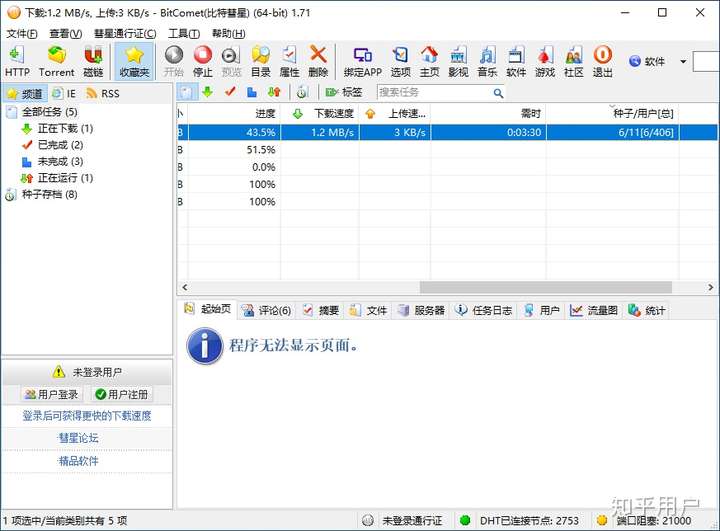
Task: Expand the 软件 search dropdown arrow
Action: coord(683,62)
